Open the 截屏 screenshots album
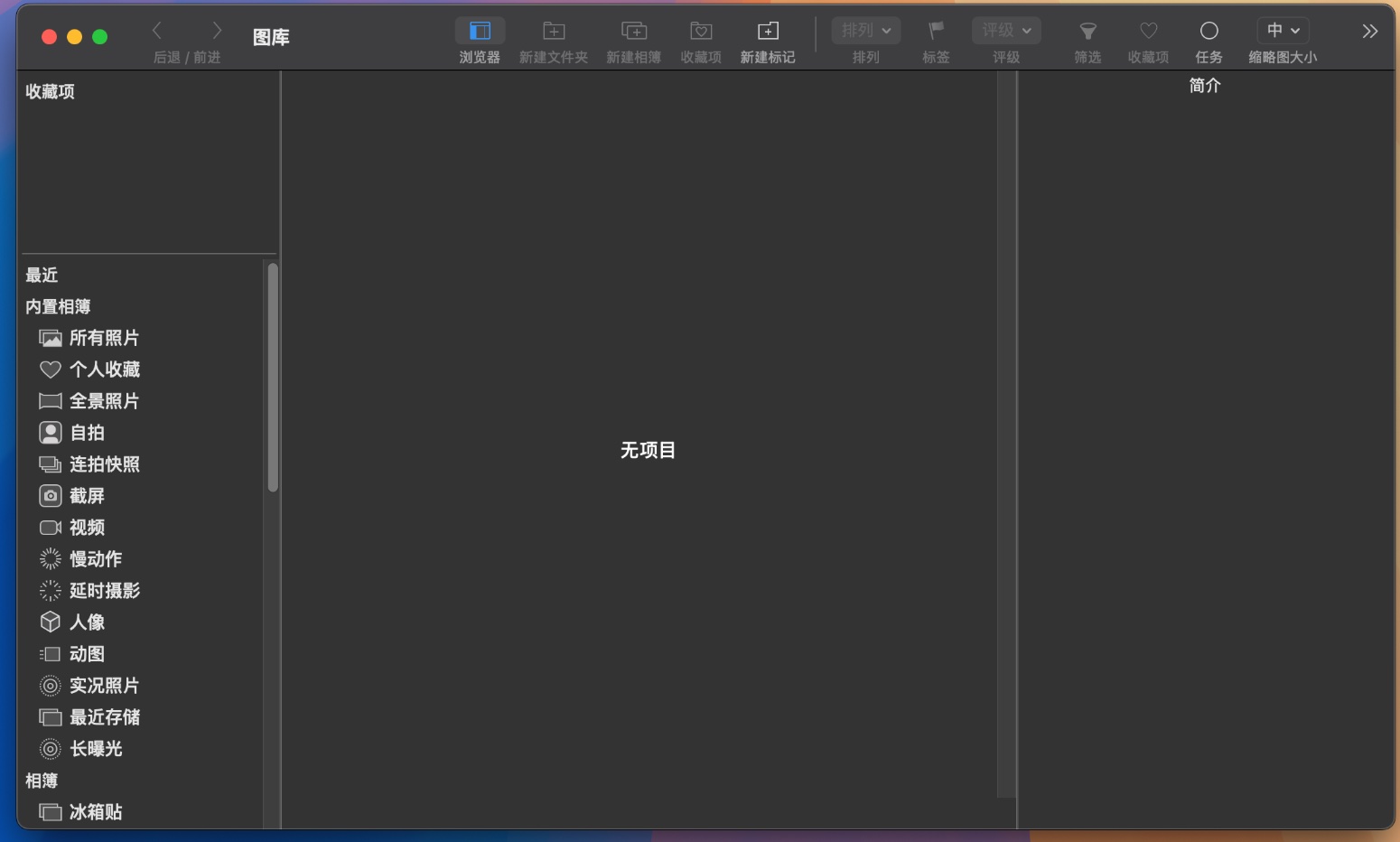The width and height of the screenshot is (1400, 842). pos(87,496)
